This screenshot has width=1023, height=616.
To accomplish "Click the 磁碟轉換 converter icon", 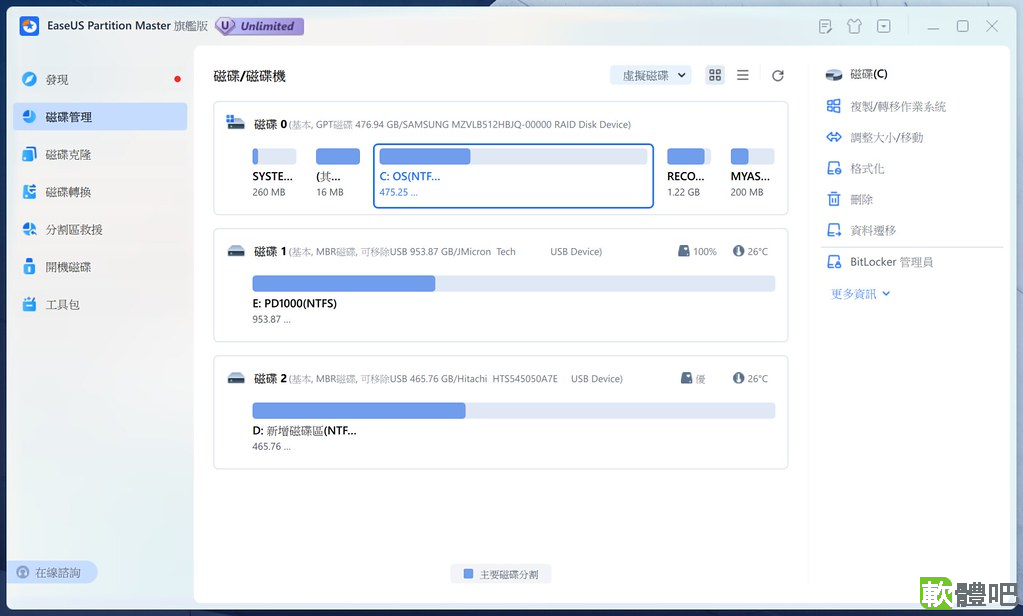I will (29, 192).
